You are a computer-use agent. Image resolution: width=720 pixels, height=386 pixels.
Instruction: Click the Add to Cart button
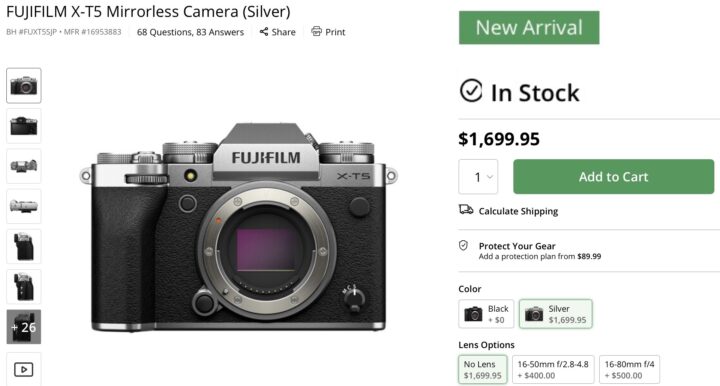[x=613, y=177]
